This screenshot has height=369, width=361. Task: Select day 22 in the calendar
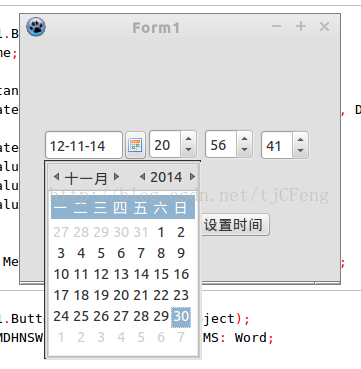[x=161, y=295]
